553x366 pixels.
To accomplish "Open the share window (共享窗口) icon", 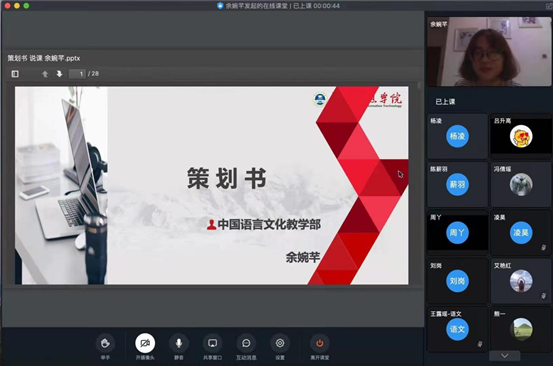I will coord(212,343).
